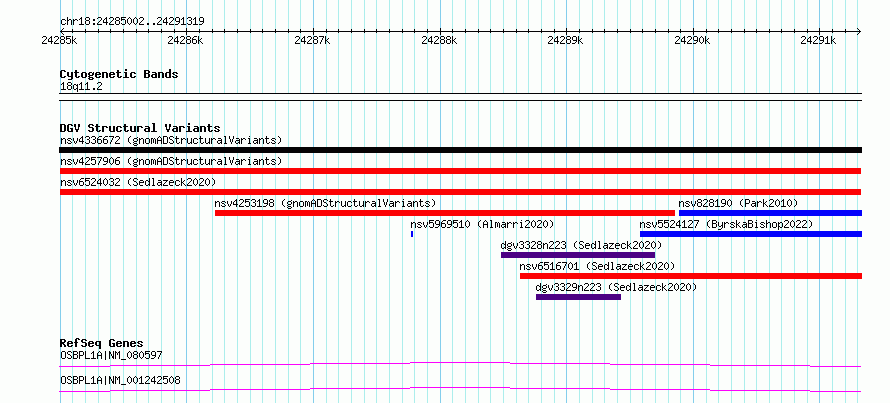Image resolution: width=890 pixels, height=403 pixels.
Task: Open the OSBPL1A|NM_080597 gene label
Action: (111, 356)
